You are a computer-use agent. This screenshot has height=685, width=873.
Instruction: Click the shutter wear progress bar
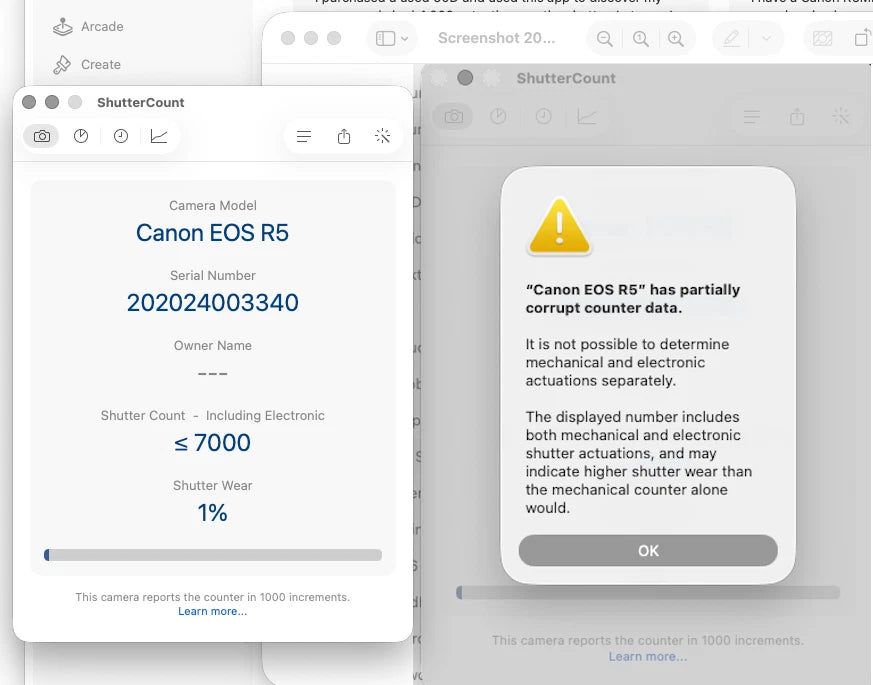click(213, 555)
